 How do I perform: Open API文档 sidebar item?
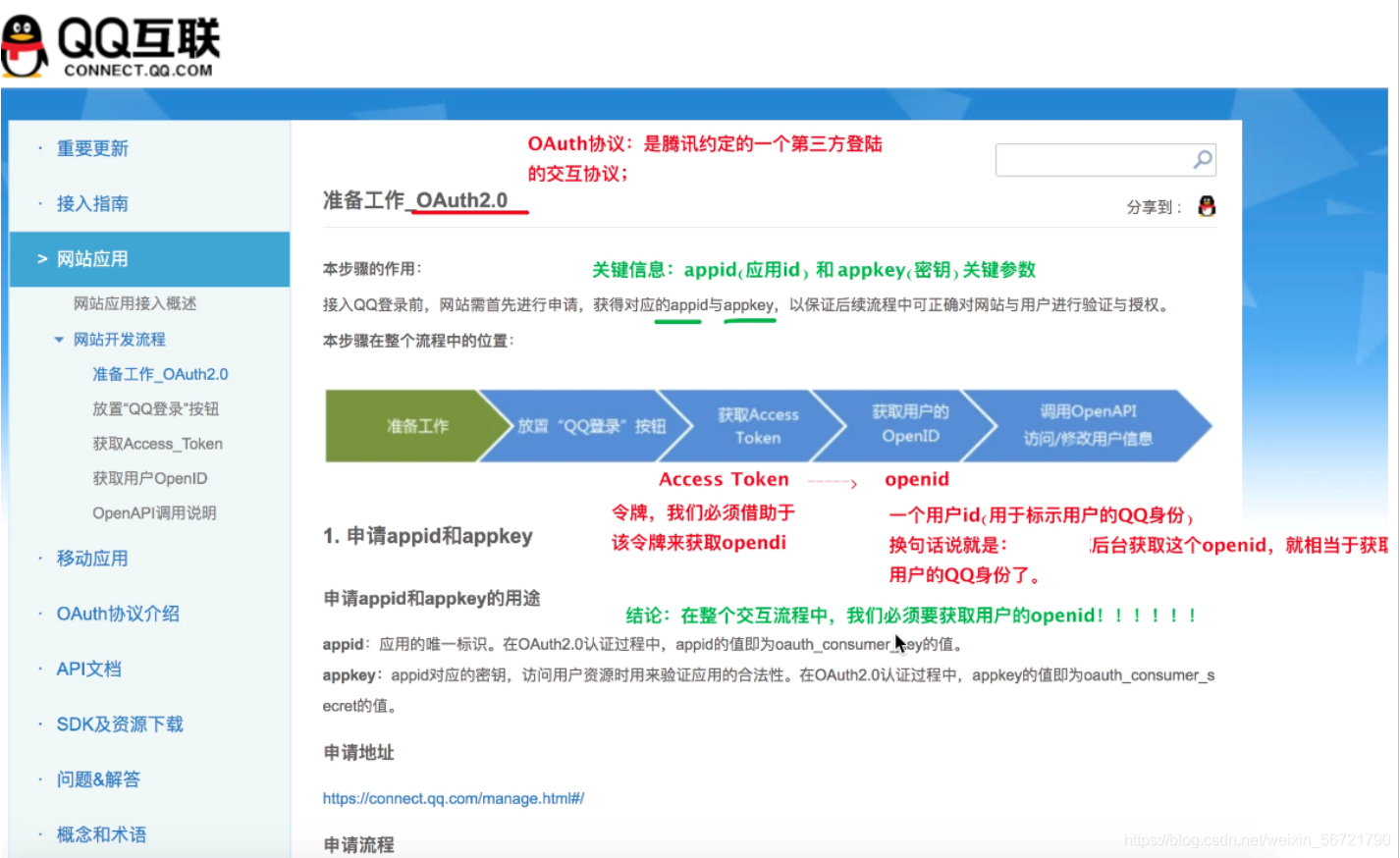pos(88,669)
